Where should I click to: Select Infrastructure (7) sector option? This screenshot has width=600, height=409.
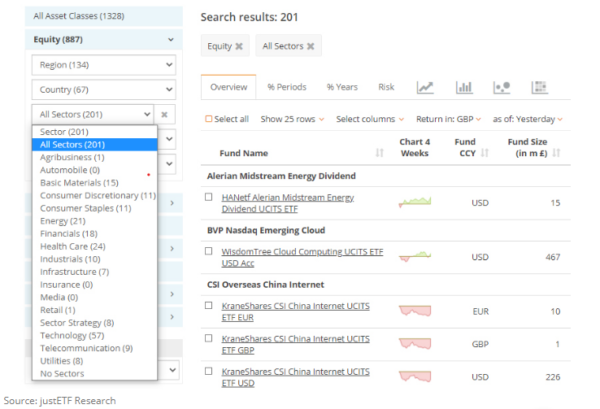(x=95, y=272)
